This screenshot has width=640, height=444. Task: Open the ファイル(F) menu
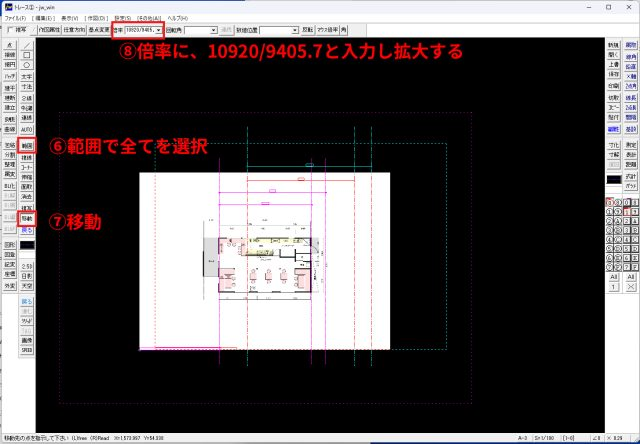(x=14, y=19)
